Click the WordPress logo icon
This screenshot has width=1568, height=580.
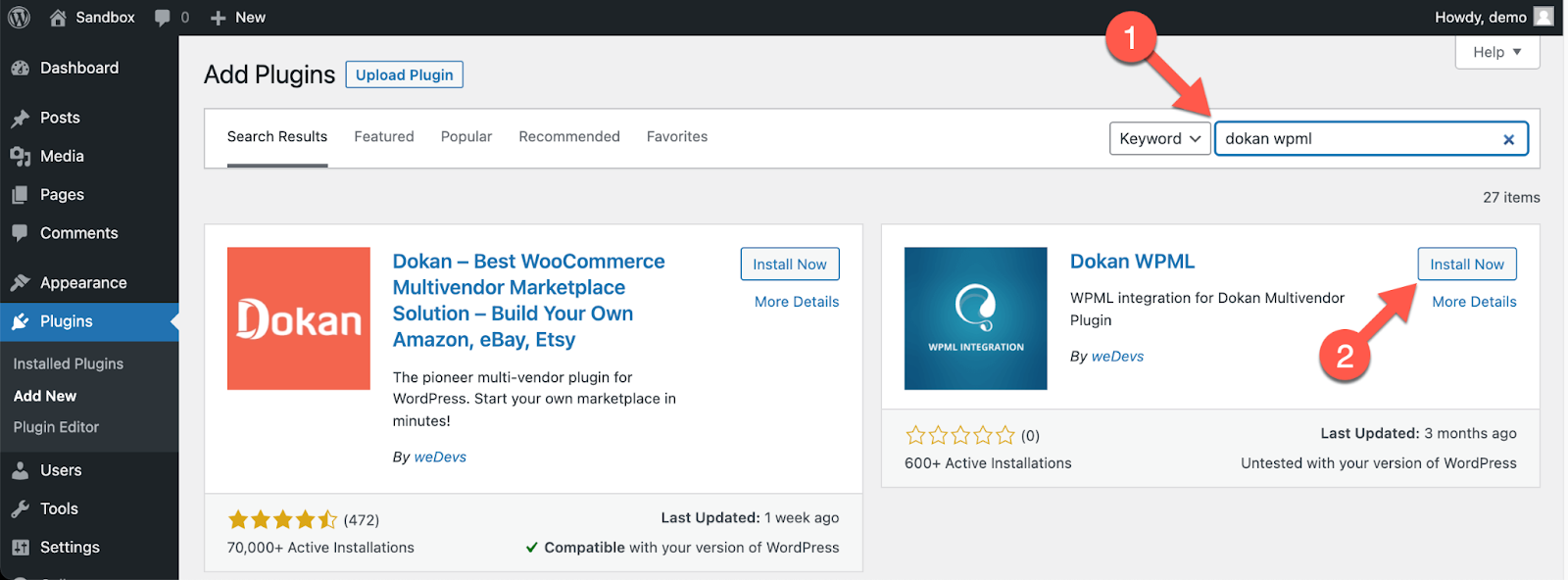click(20, 17)
